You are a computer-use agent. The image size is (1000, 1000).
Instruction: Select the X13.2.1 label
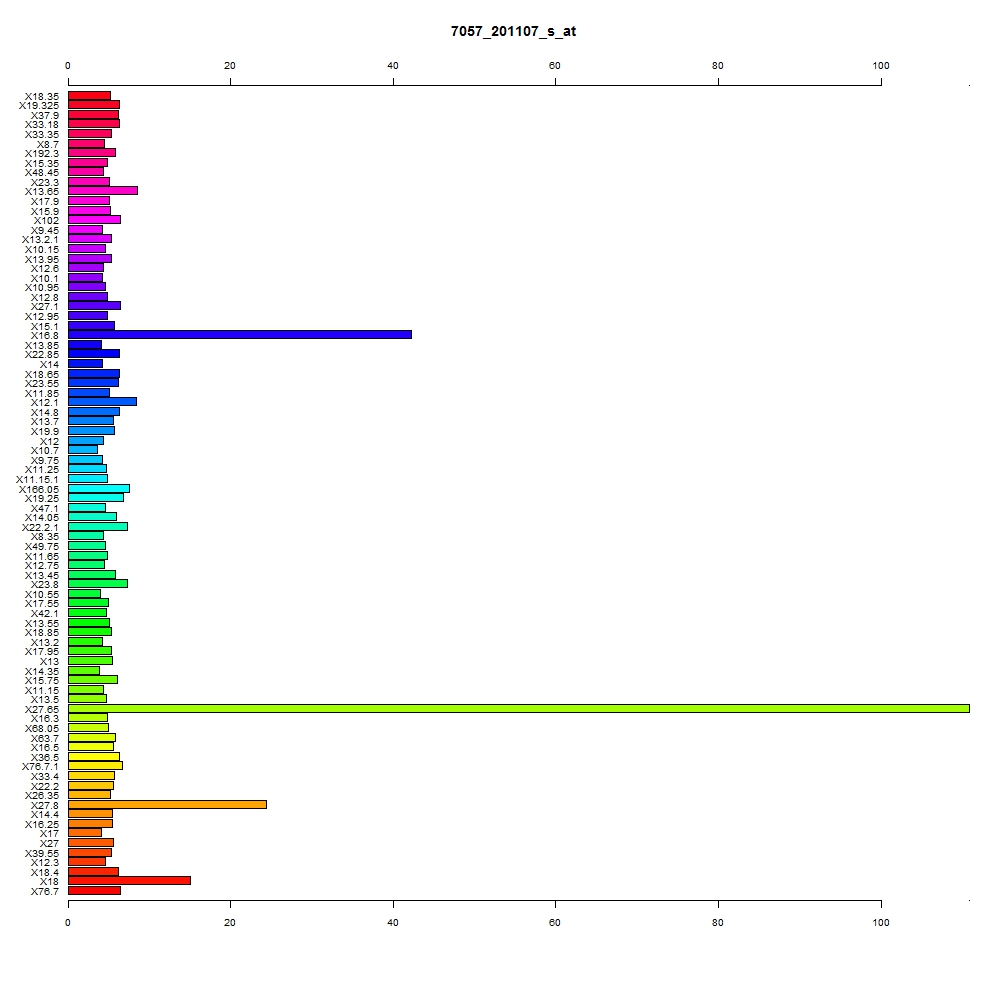point(40,240)
